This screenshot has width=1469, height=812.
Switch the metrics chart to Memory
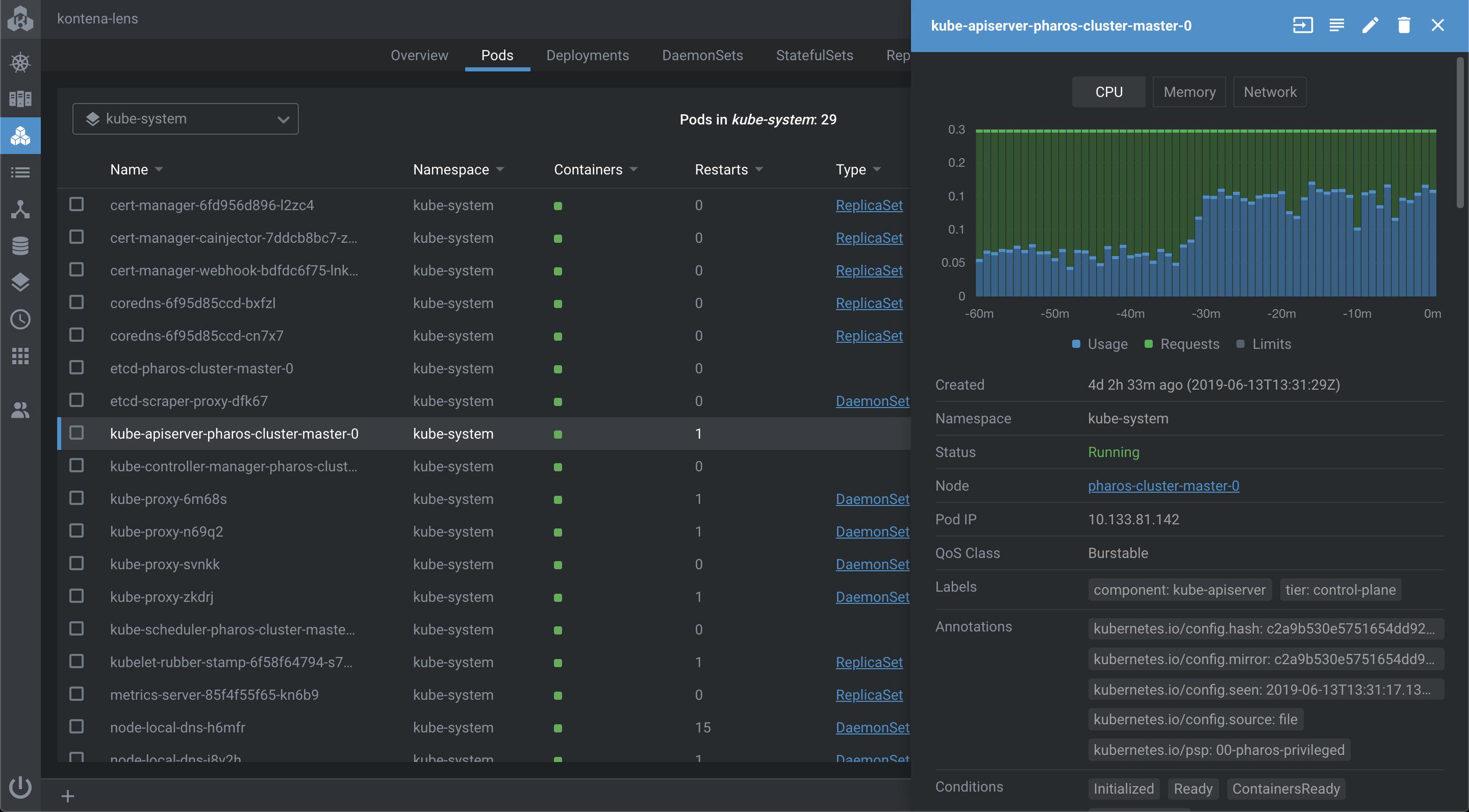click(x=1189, y=91)
